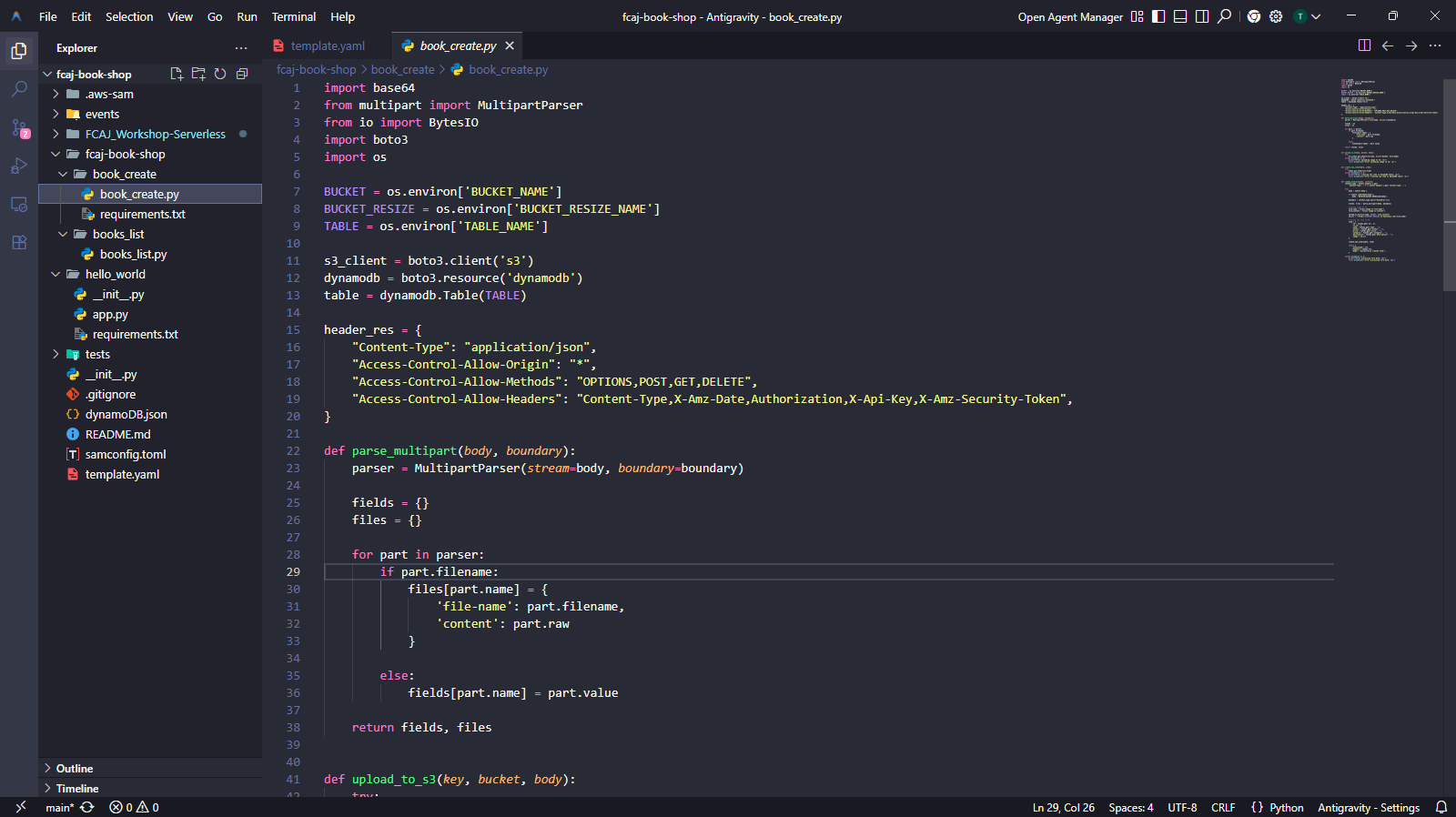Open editor more actions menu
Screen dimensions: 1456x817
pyautogui.click(x=1435, y=45)
